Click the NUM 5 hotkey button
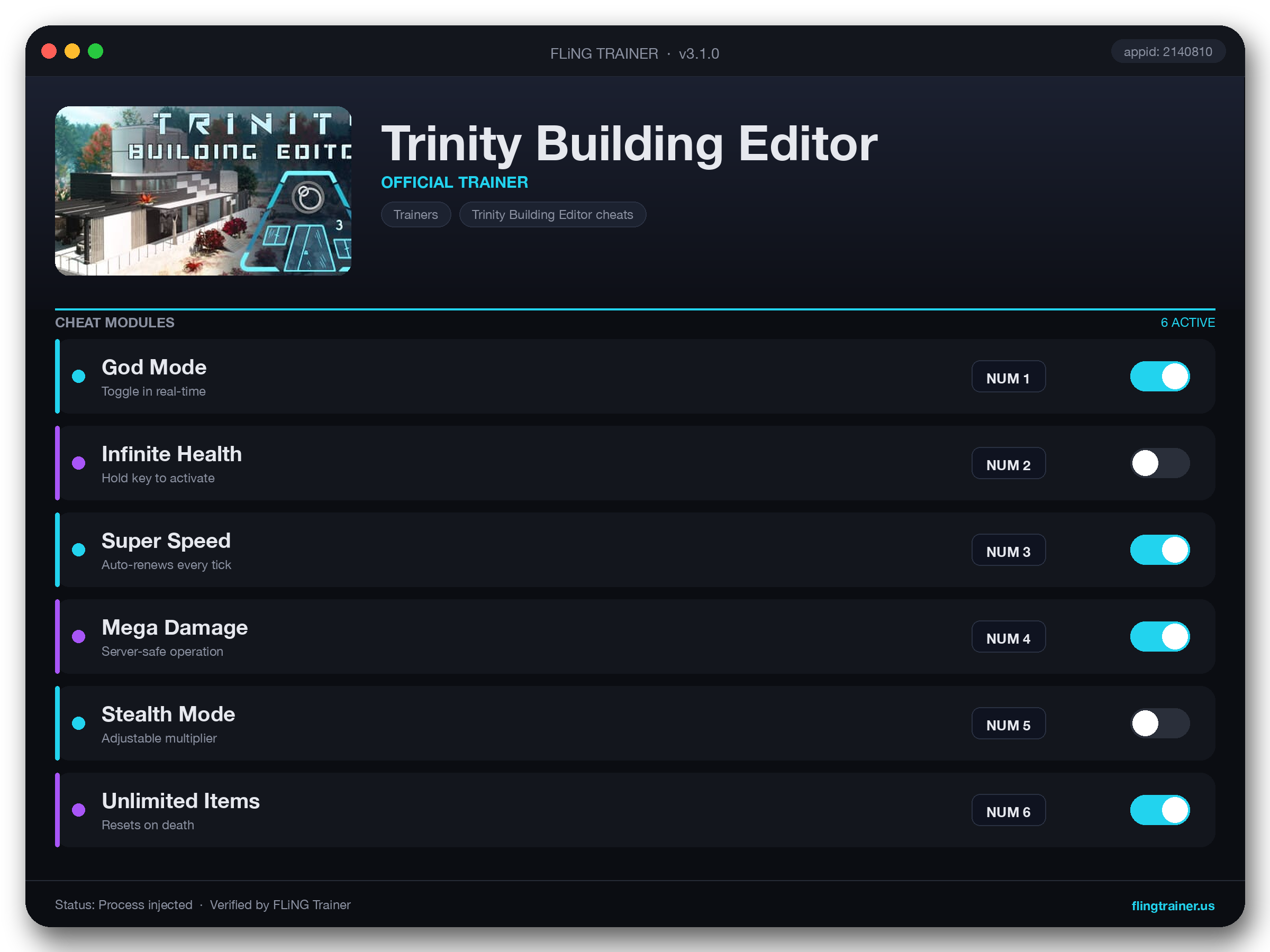Screen dimensions: 1270x952 1008,723
